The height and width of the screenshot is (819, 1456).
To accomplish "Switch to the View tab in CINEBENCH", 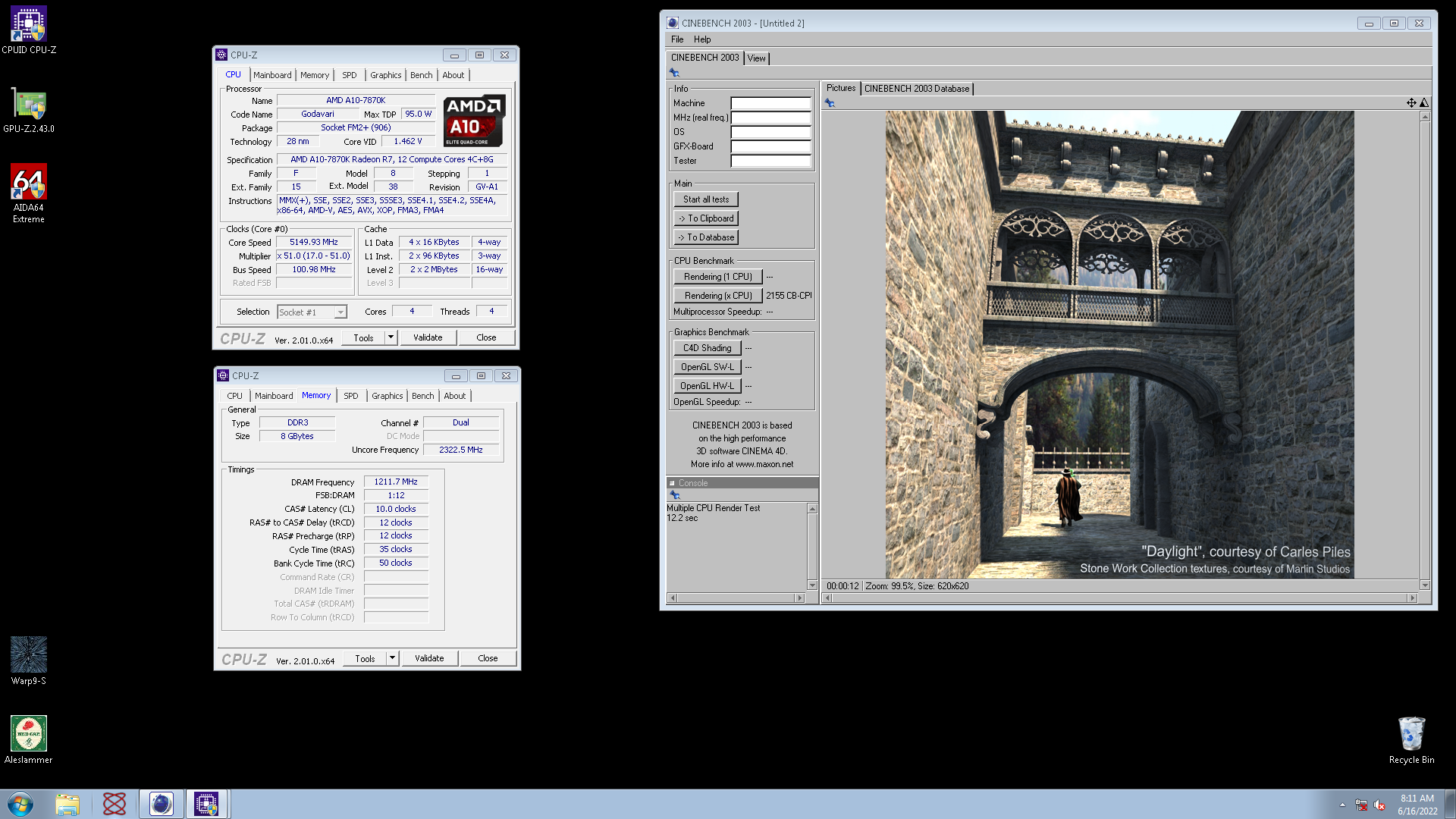I will click(x=757, y=58).
